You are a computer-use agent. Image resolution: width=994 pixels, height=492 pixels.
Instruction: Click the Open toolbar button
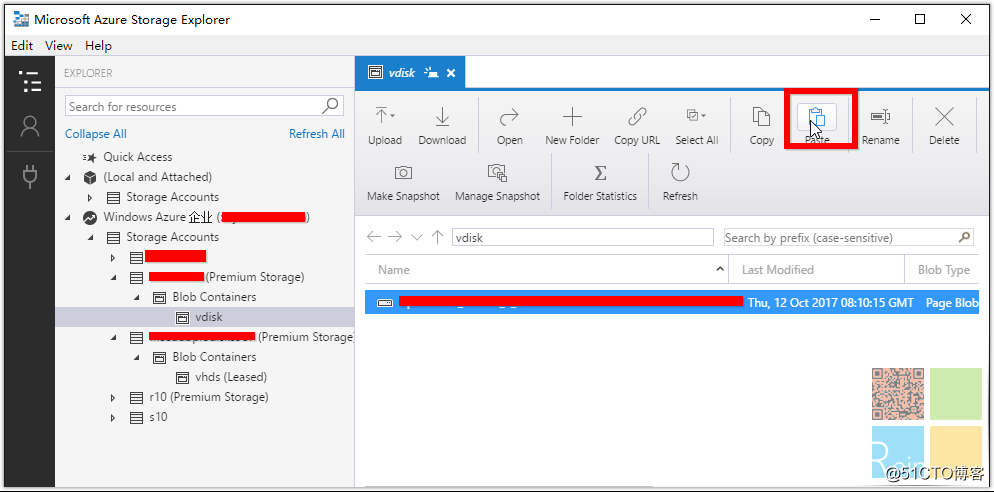coord(510,126)
